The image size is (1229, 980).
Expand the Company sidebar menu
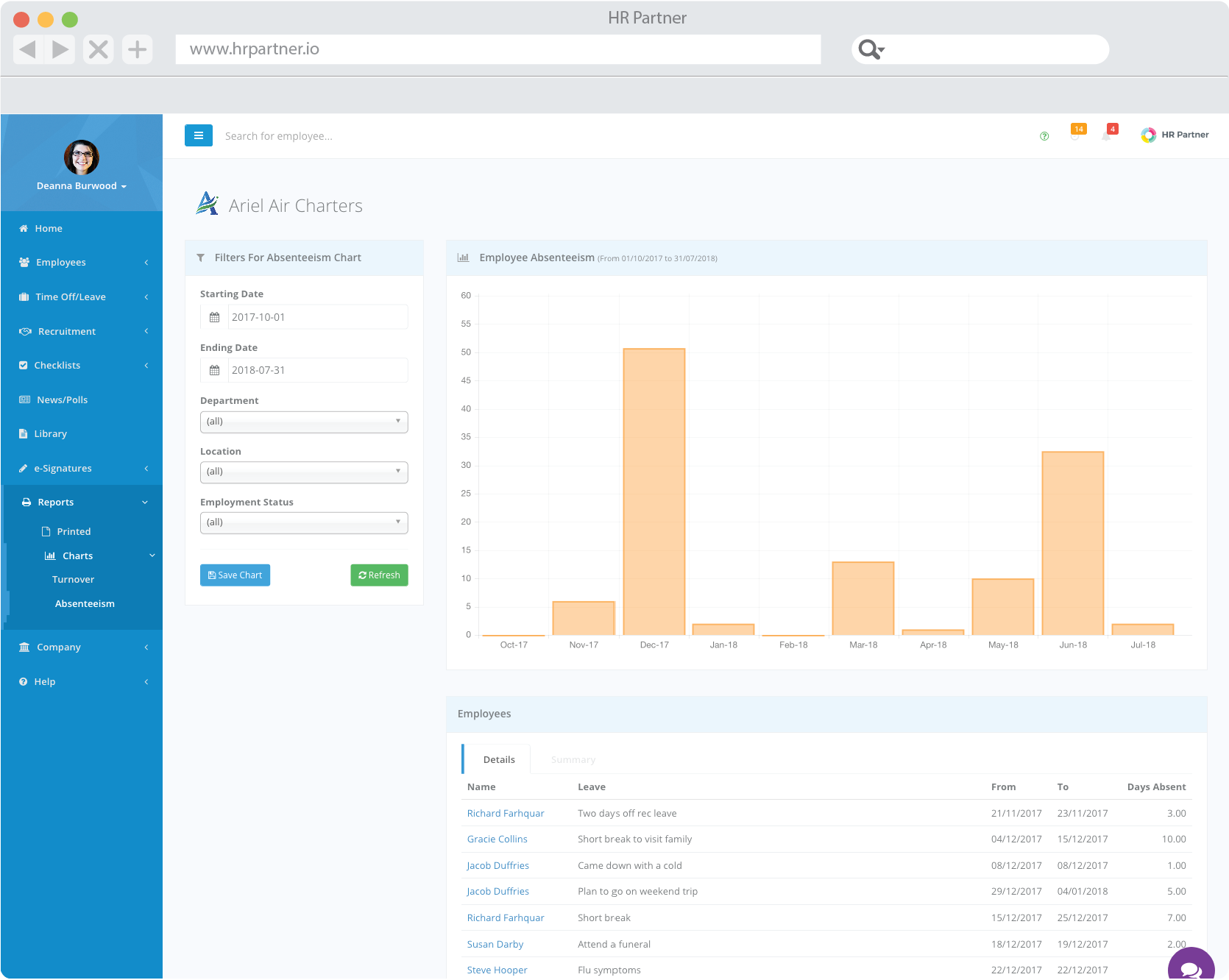coord(82,647)
